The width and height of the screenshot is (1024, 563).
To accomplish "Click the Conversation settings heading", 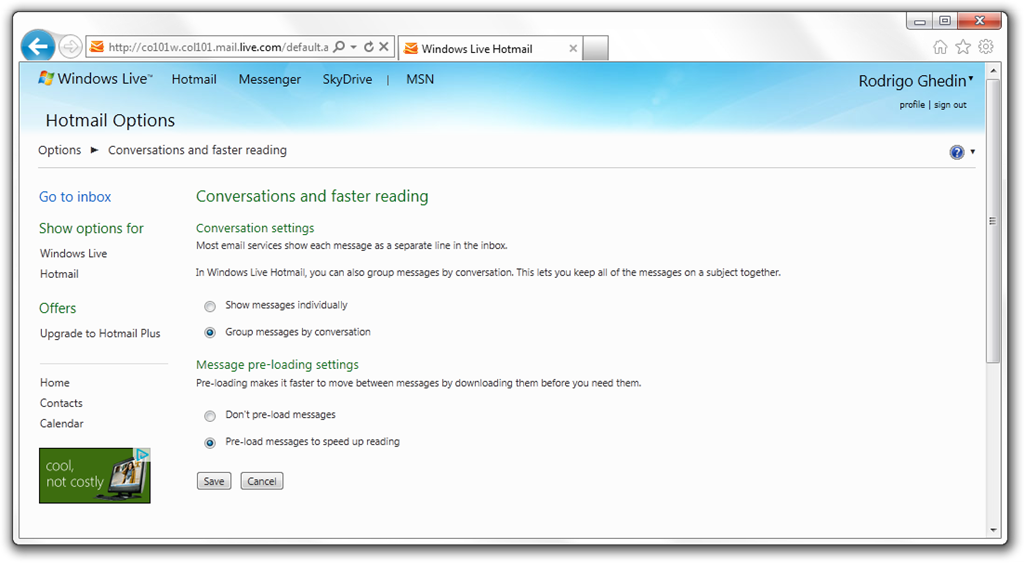I will click(x=255, y=228).
